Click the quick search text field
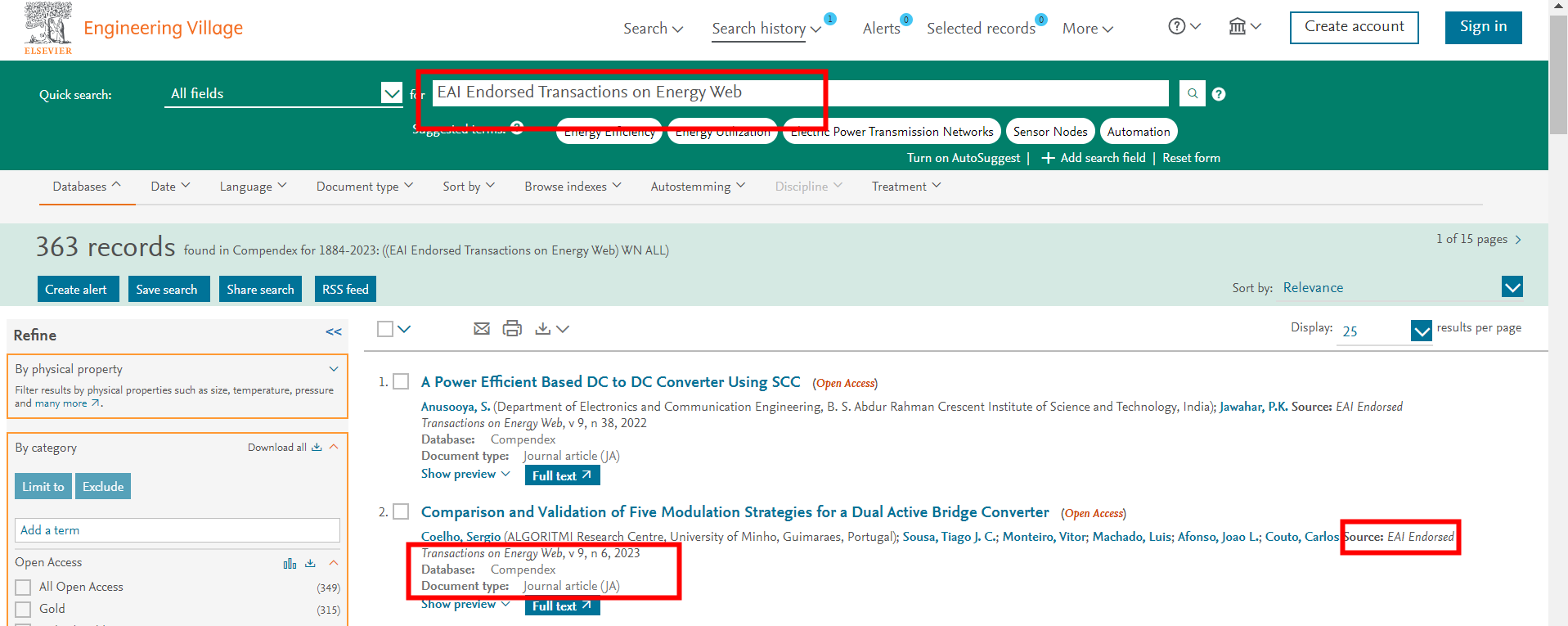This screenshot has height=626, width=1568. (x=800, y=92)
